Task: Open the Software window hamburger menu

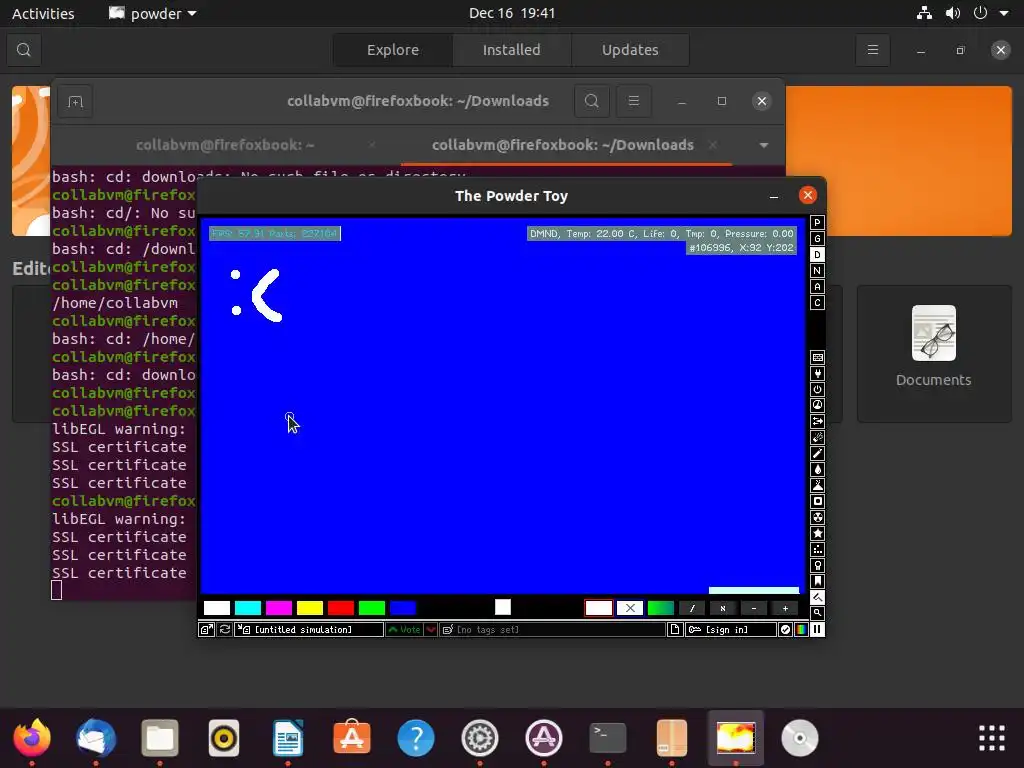Action: (872, 50)
